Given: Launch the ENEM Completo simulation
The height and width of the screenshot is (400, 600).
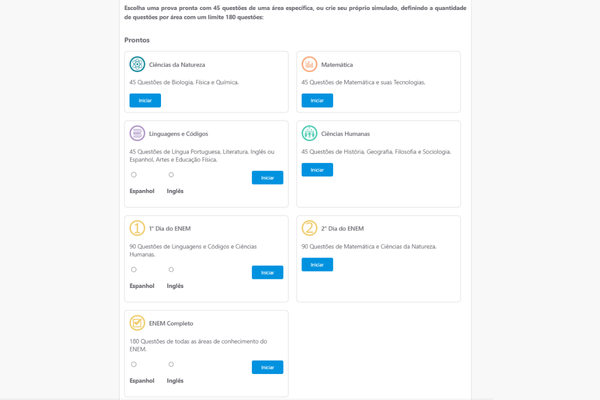Looking at the screenshot, I should pyautogui.click(x=267, y=367).
